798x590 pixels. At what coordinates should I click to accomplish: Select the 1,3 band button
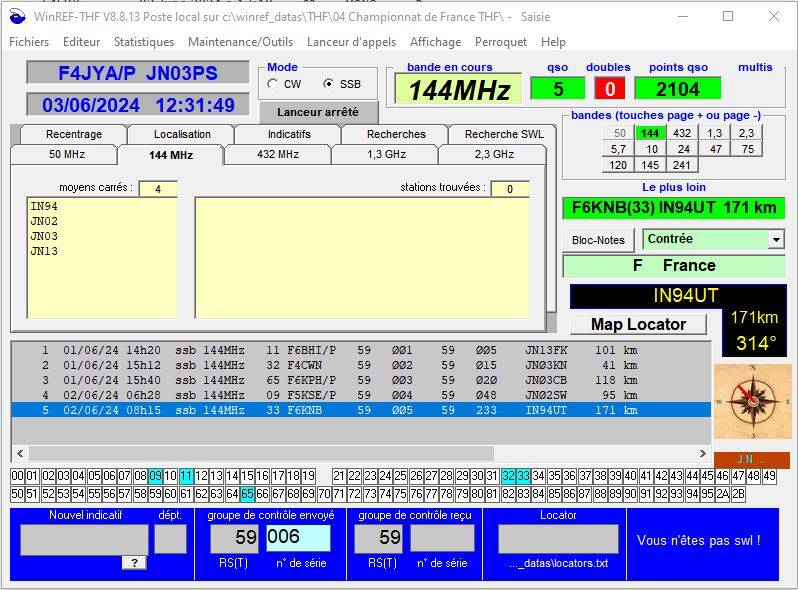714,133
